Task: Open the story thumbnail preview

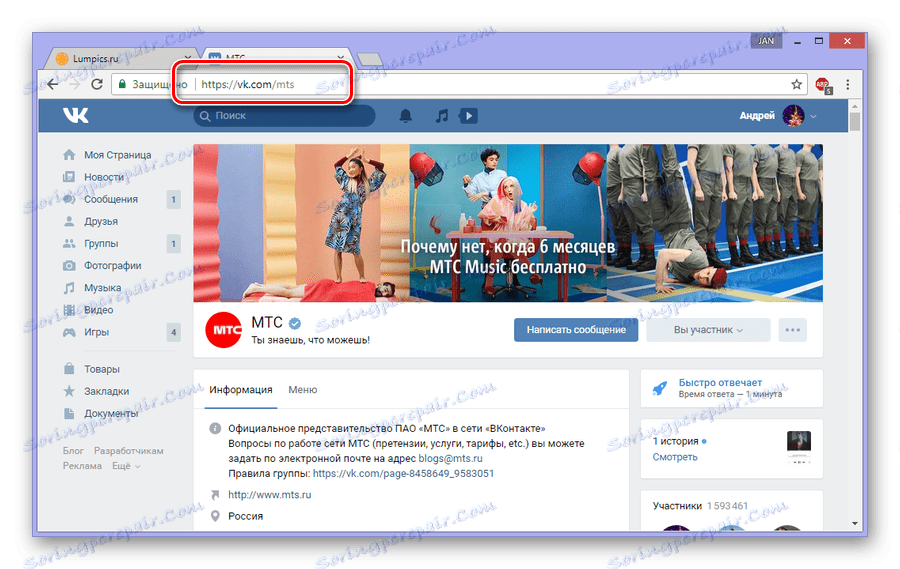Action: (x=798, y=447)
